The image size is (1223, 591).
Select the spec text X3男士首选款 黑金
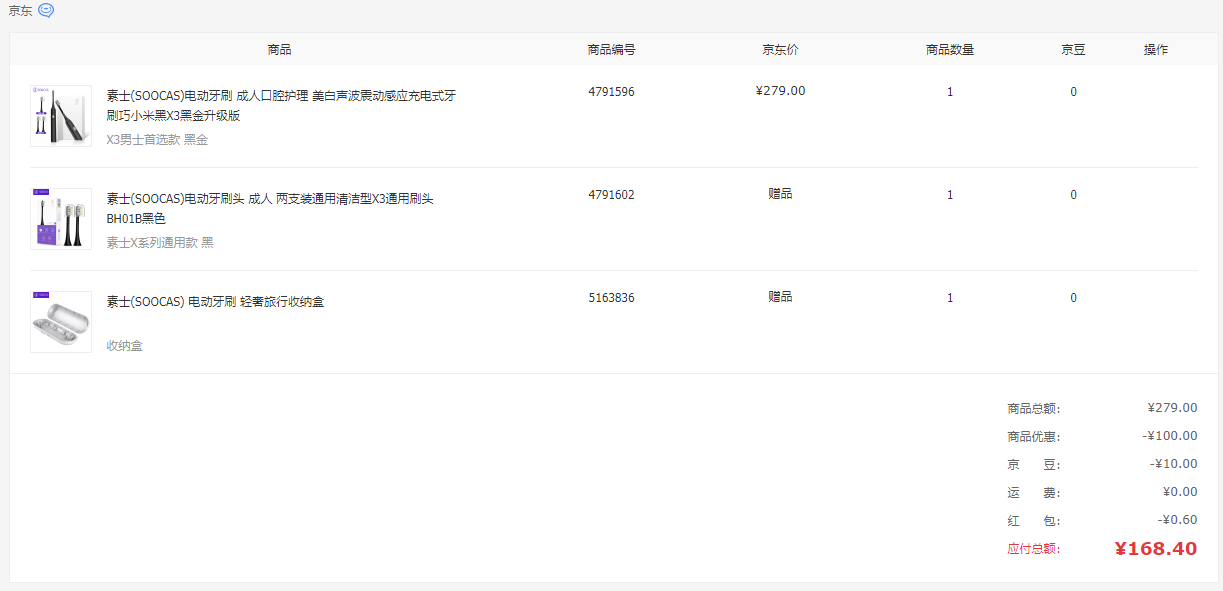click(x=157, y=140)
